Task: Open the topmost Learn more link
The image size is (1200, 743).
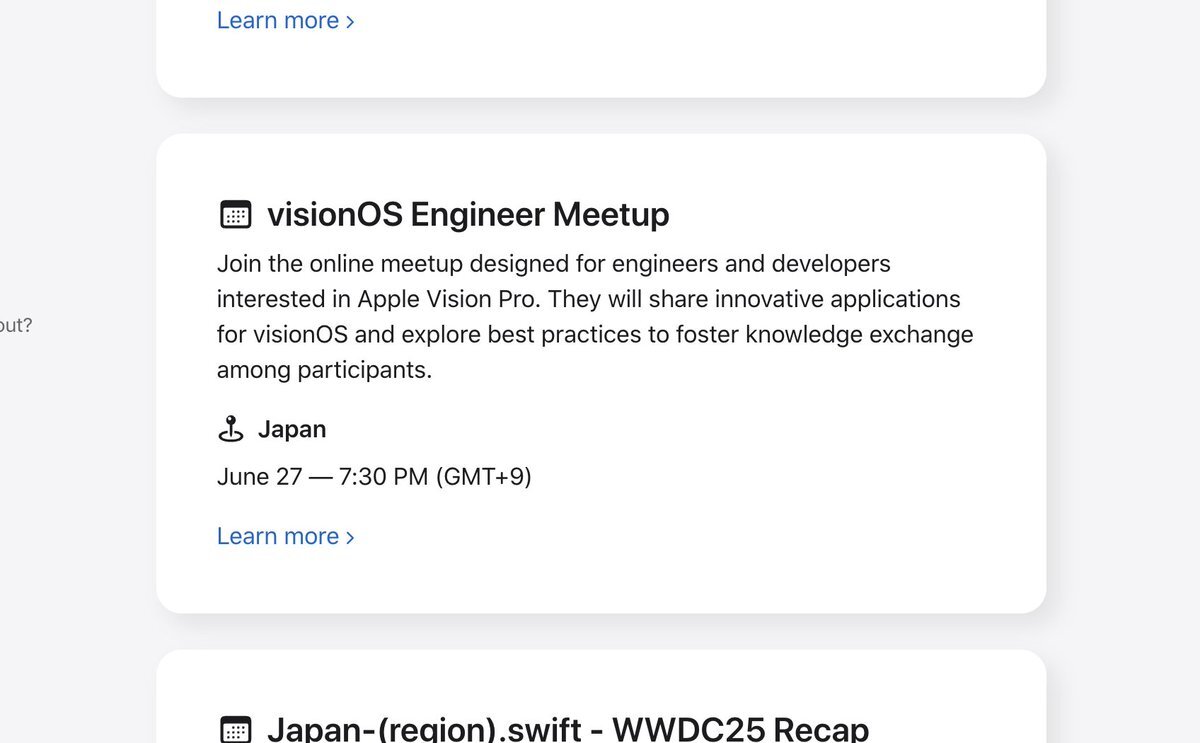Action: [285, 20]
